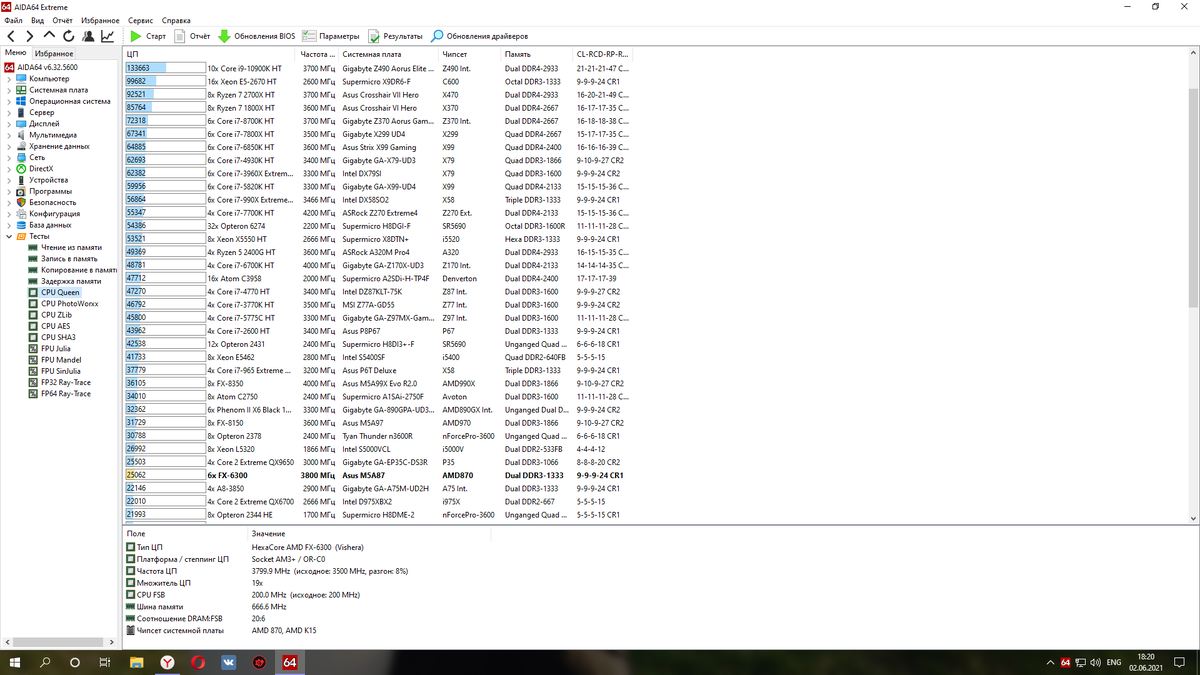Screen dimensions: 1200x675
Task: Go back with the left arrow toolbar icon
Action: click(x=12, y=36)
